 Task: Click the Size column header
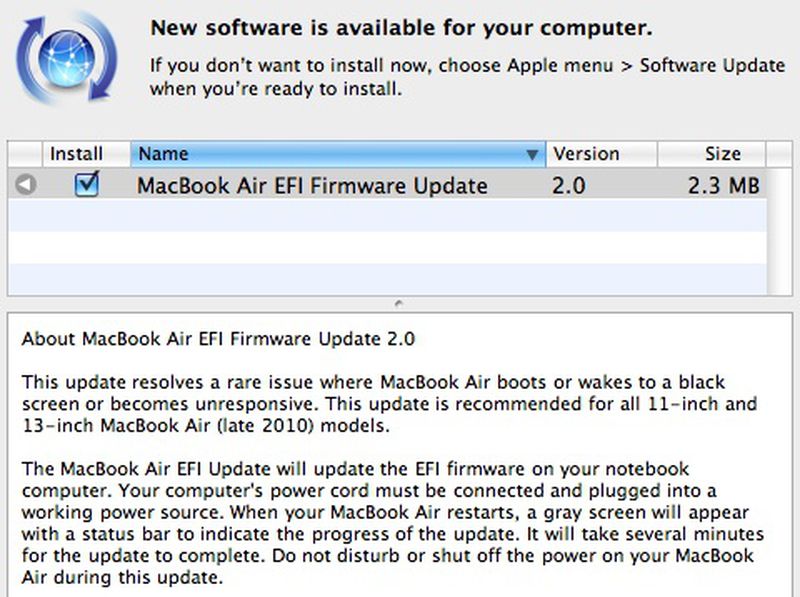coord(722,154)
